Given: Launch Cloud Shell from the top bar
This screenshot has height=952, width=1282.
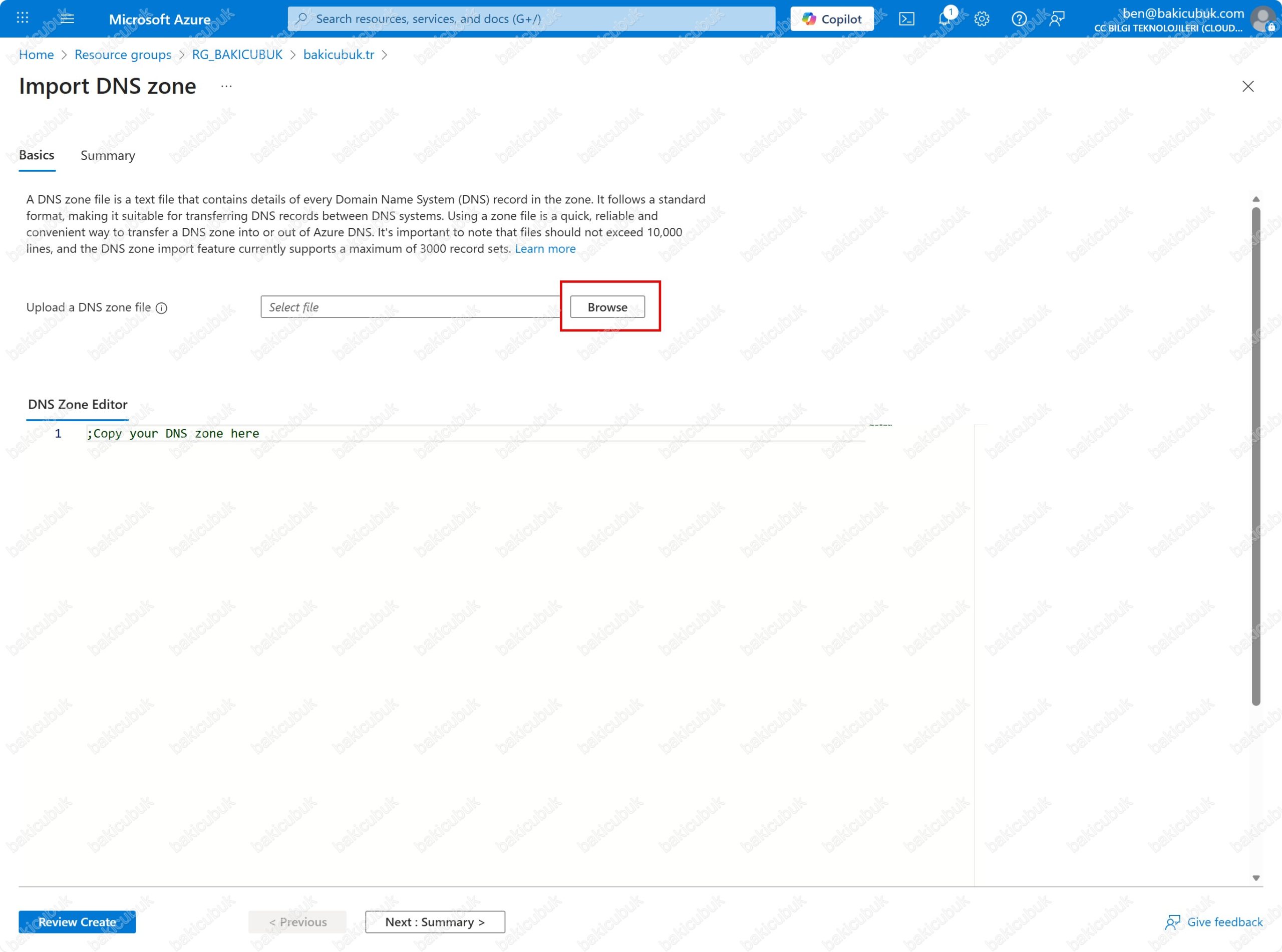Looking at the screenshot, I should [906, 19].
